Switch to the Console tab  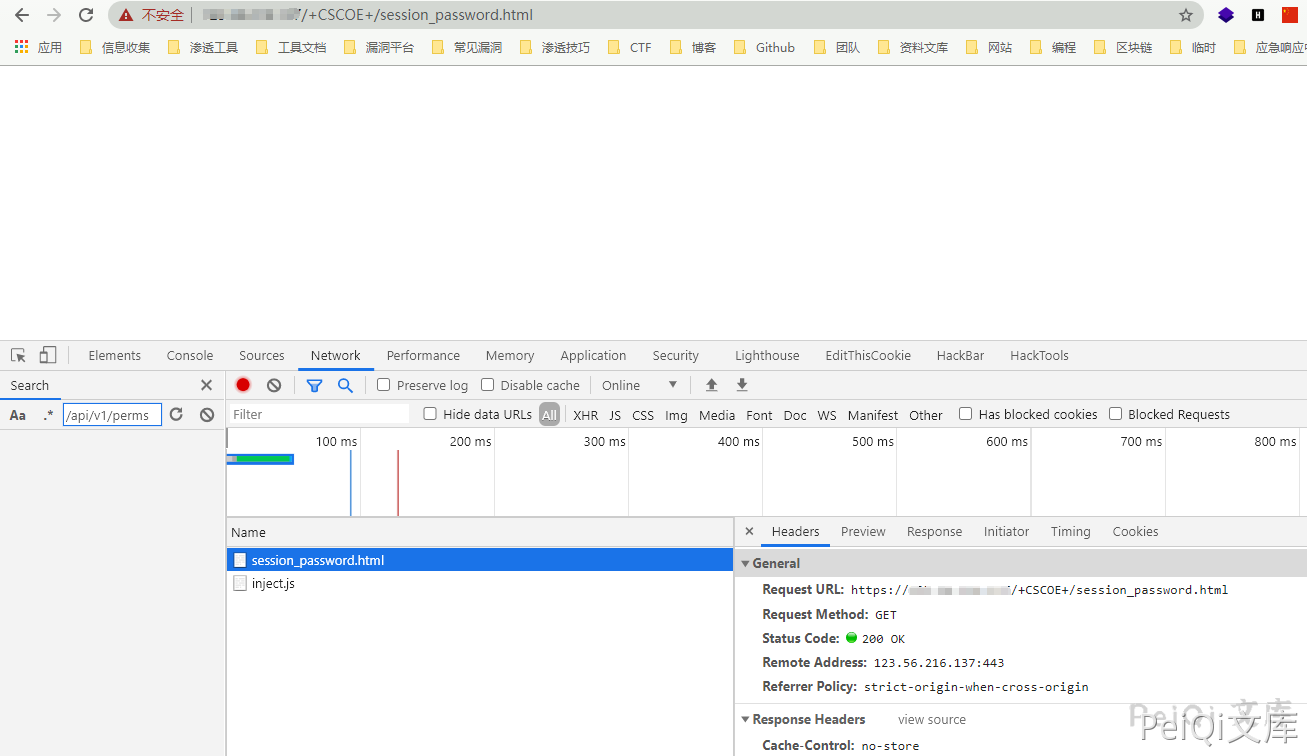190,355
